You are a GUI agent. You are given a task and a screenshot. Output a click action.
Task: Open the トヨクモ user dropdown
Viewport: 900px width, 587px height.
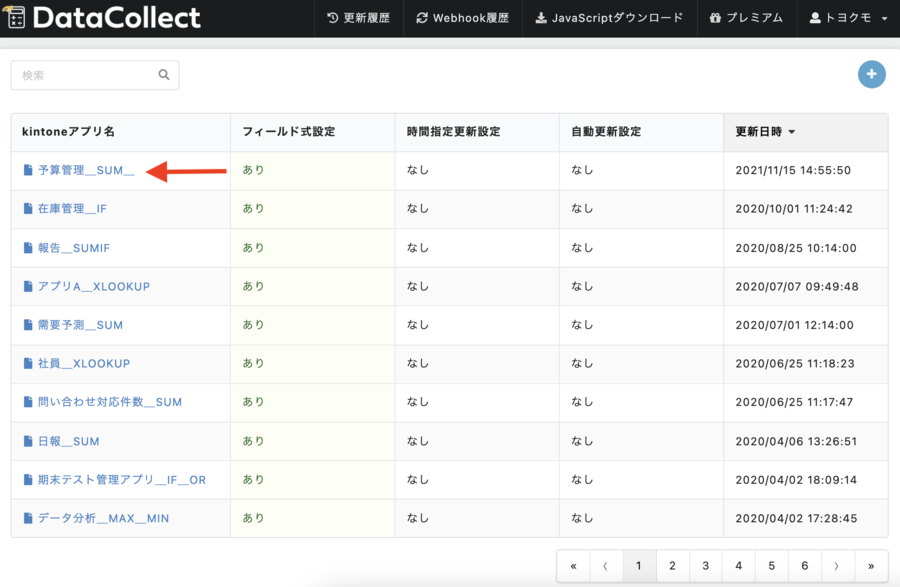848,18
